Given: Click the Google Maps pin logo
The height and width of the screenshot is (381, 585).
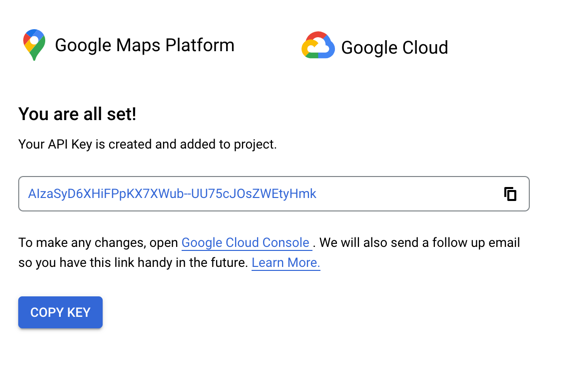Looking at the screenshot, I should tap(34, 45).
